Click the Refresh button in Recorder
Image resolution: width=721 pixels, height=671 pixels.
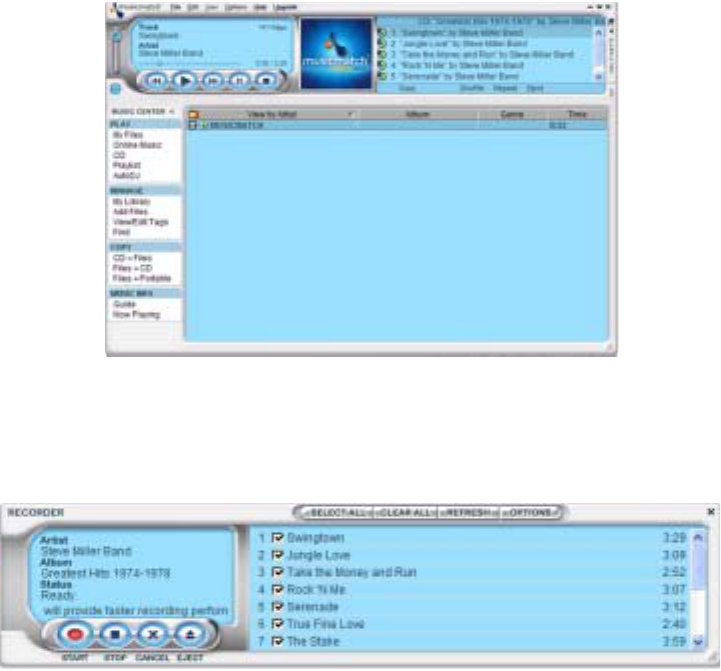click(468, 512)
